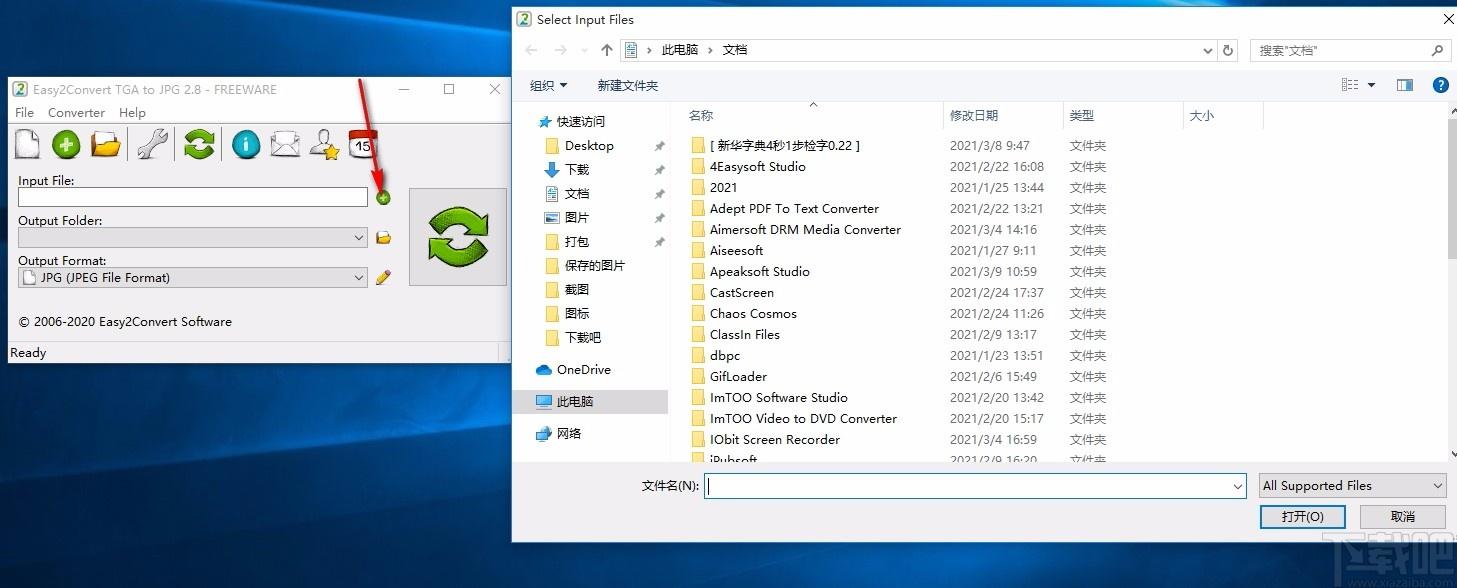Click the 新建文件夹 button
Image resolution: width=1457 pixels, height=588 pixels.
tap(628, 86)
